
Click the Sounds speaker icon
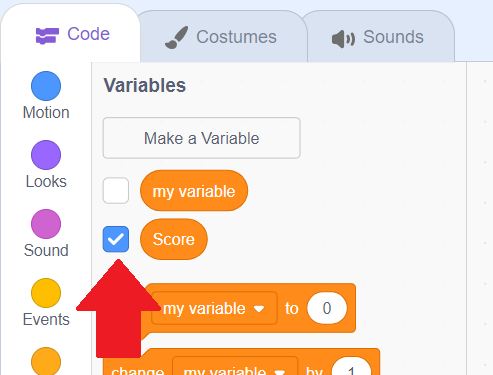pos(343,39)
